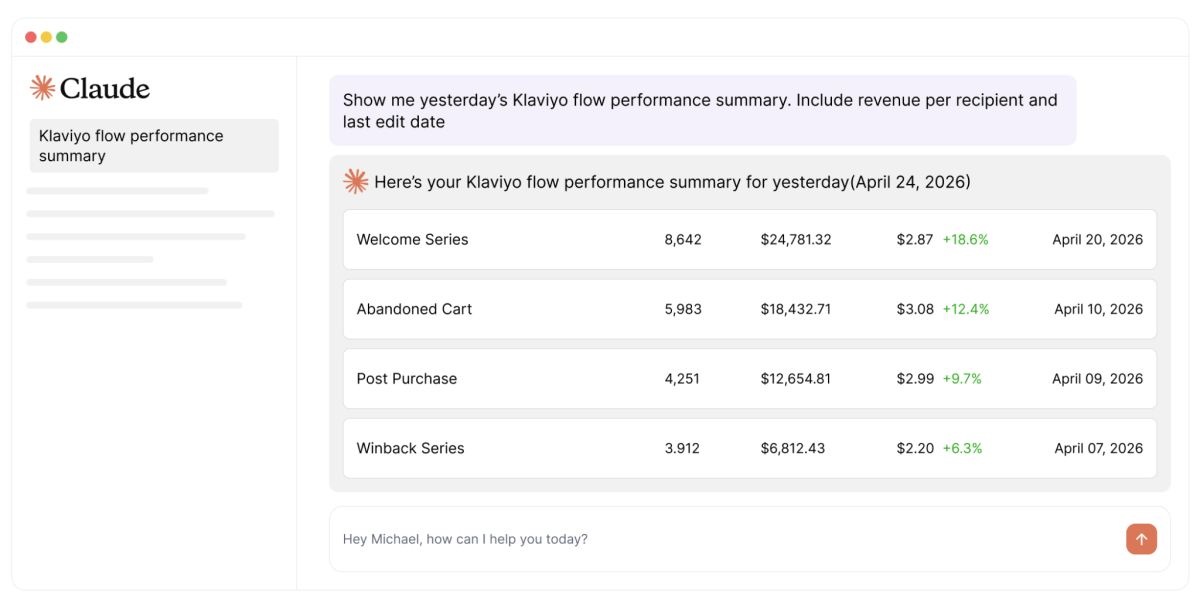The width and height of the screenshot is (1200, 609).
Task: Click revenue per recipient $2.20
Action: click(915, 448)
